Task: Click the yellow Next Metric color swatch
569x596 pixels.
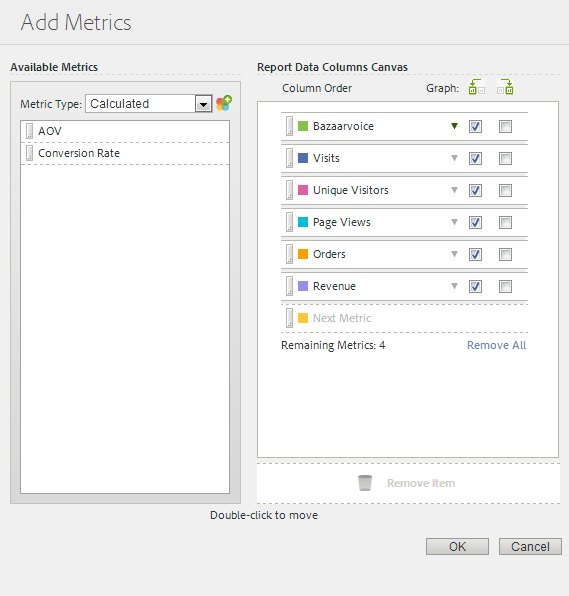Action: 303,318
